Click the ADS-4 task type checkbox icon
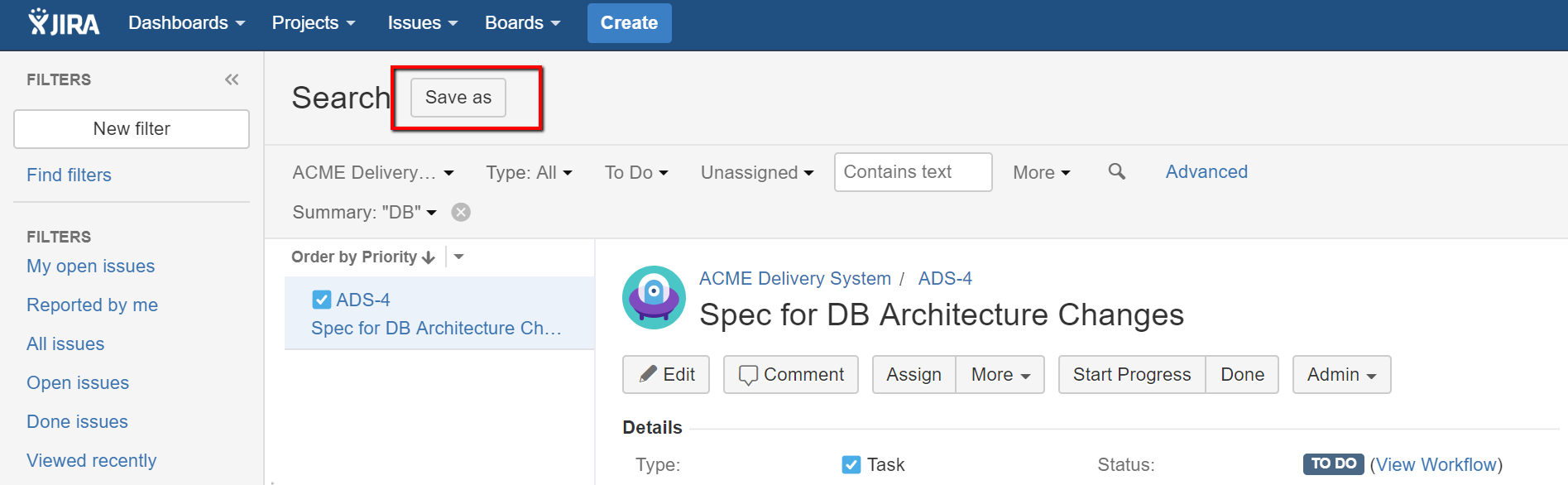Viewport: 1568px width, 485px height. tap(322, 300)
